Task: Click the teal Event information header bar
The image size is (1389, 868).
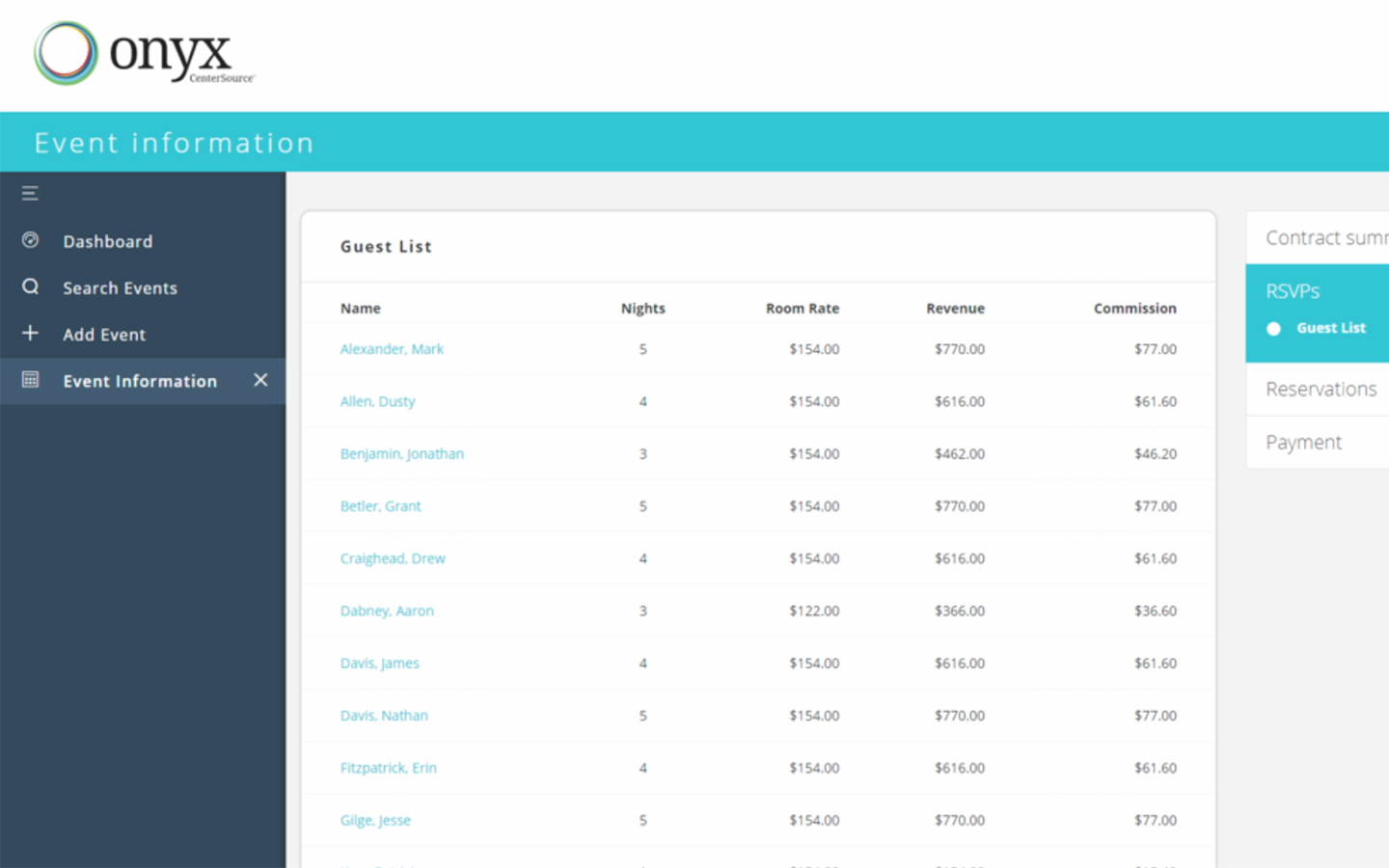Action: click(174, 142)
